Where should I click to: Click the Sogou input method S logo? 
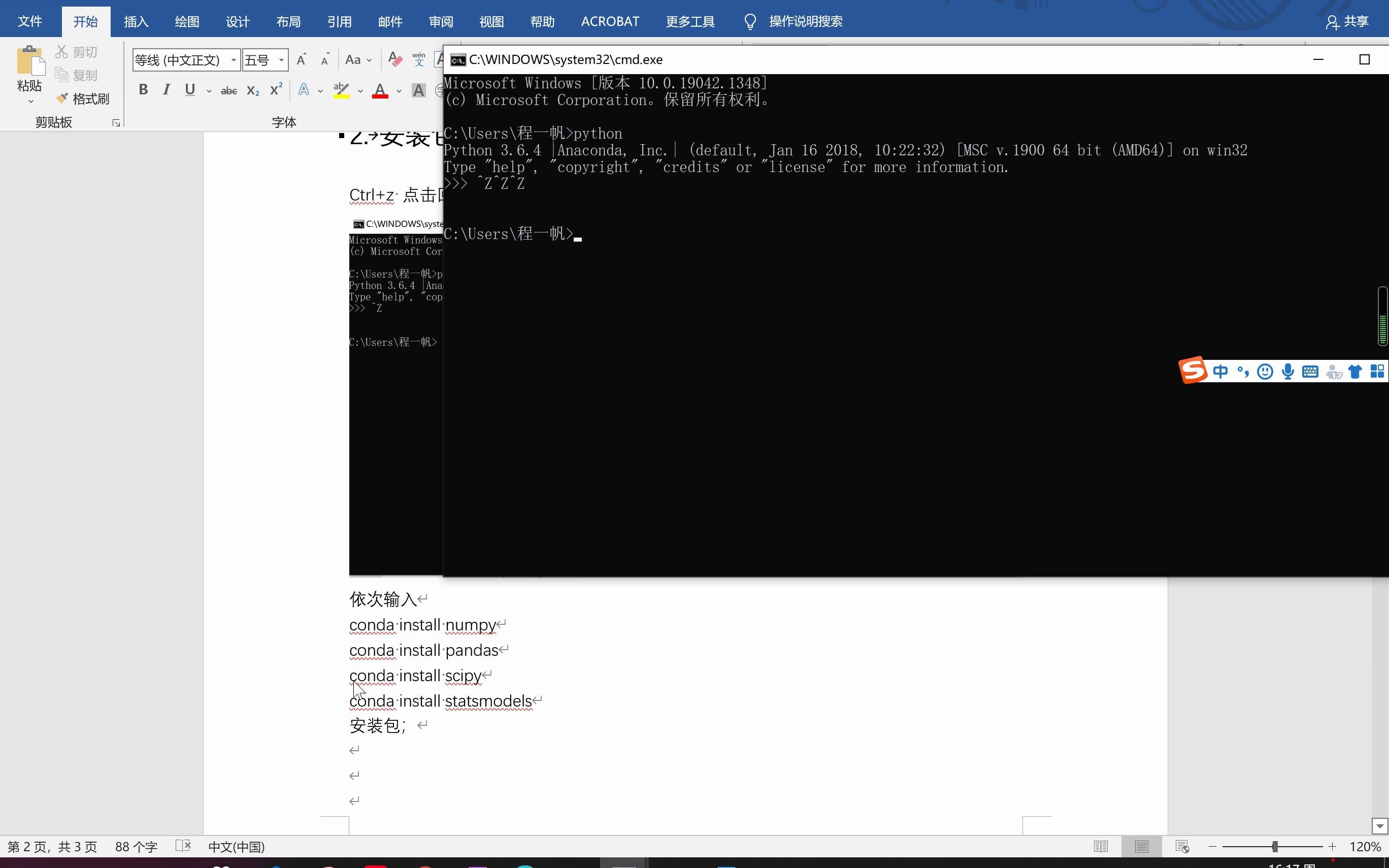[1193, 370]
